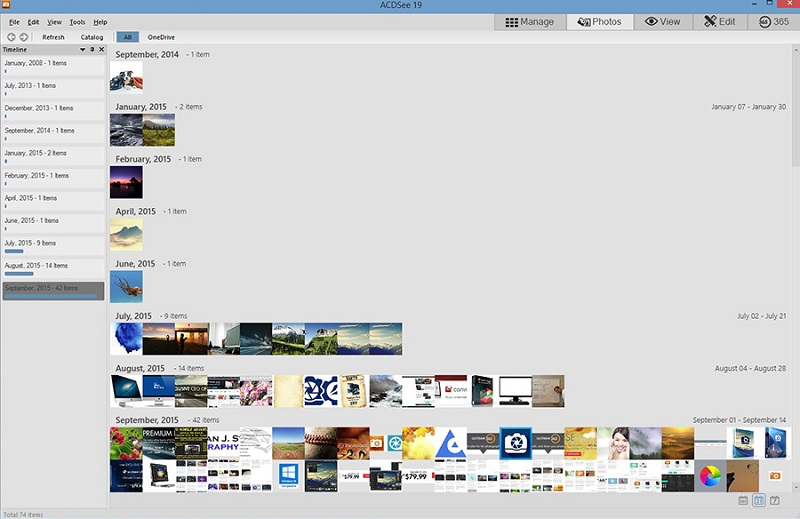
Task: Open the black monitor thumbnail in August, 2015
Action: tap(515, 391)
